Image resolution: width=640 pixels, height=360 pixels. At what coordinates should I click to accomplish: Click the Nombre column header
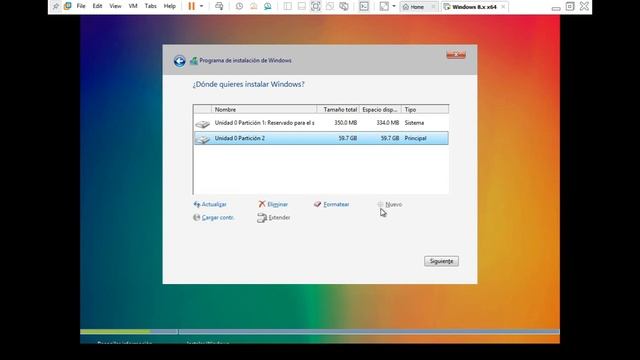click(x=264, y=109)
